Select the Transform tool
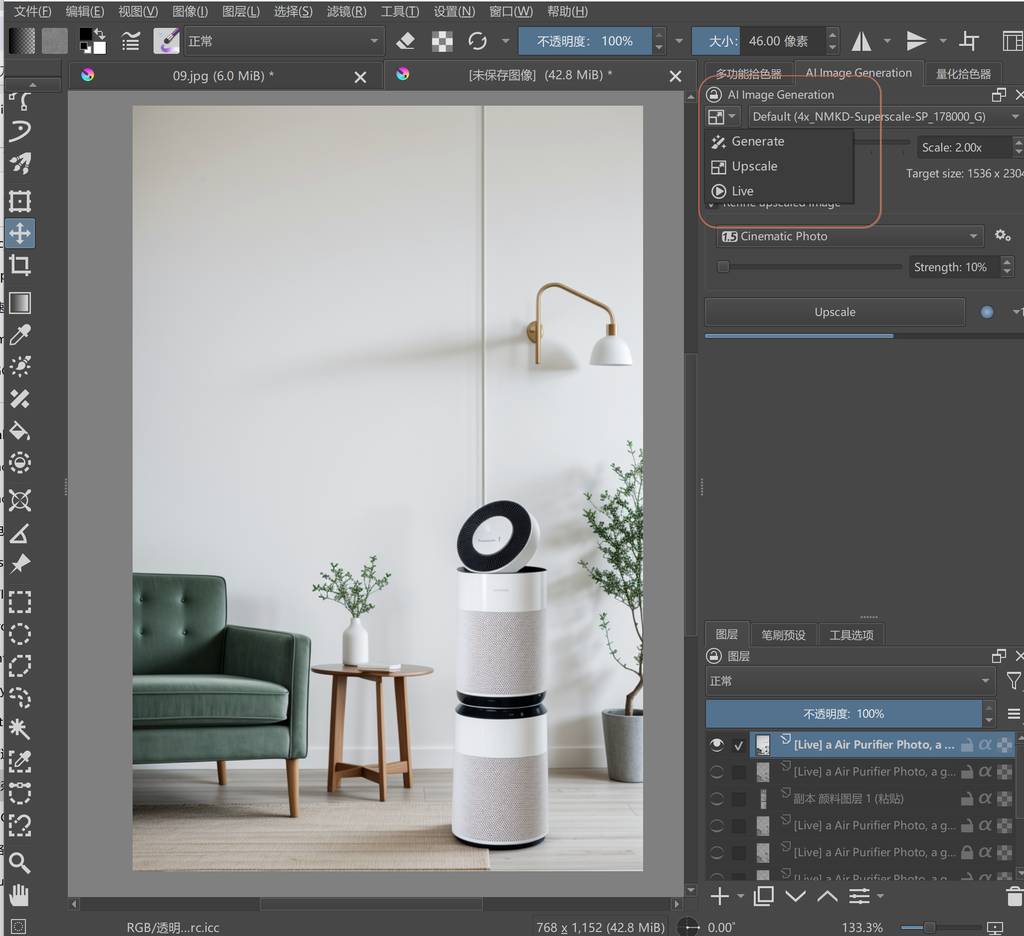 20,201
